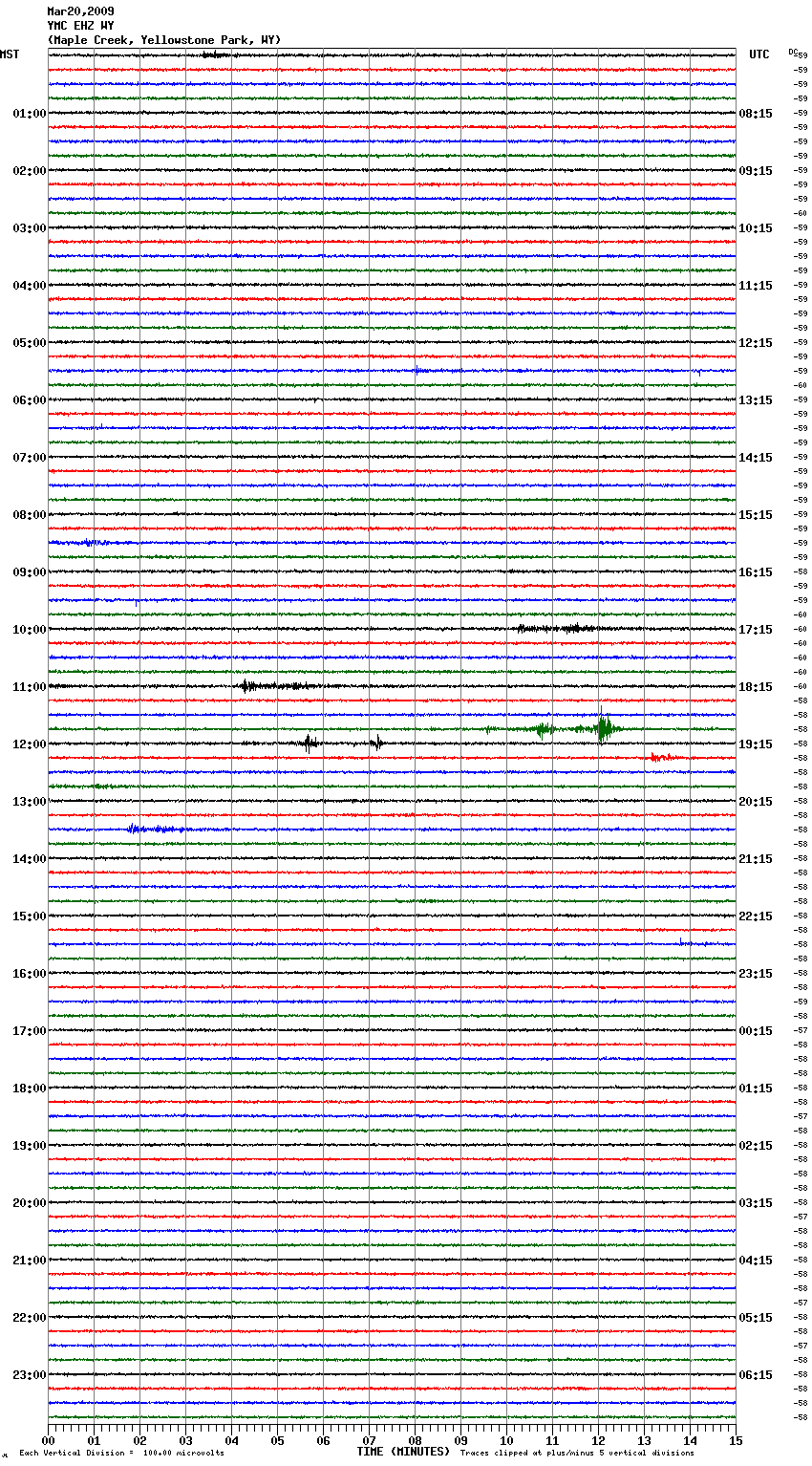This screenshot has width=812, height=1466.
Task: Pick the 22:00 MST time label
Action: [30, 1318]
